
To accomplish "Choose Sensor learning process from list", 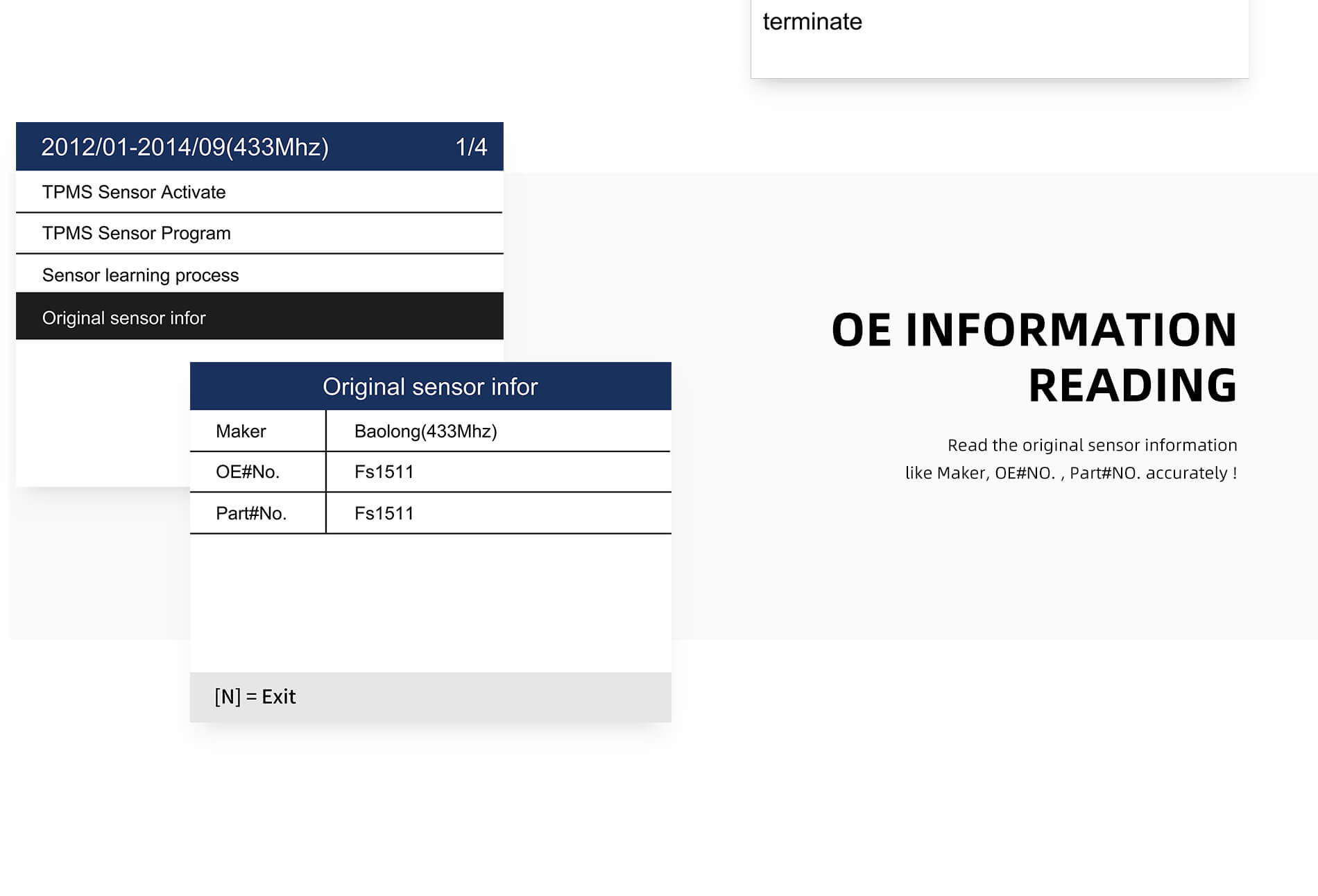I will click(x=140, y=275).
